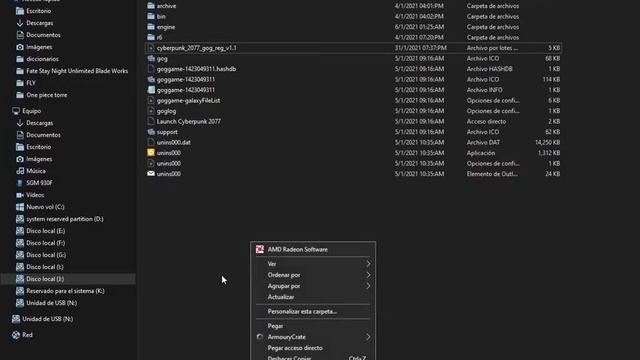
Task: Select the unins000 application icon
Action: [x=151, y=153]
